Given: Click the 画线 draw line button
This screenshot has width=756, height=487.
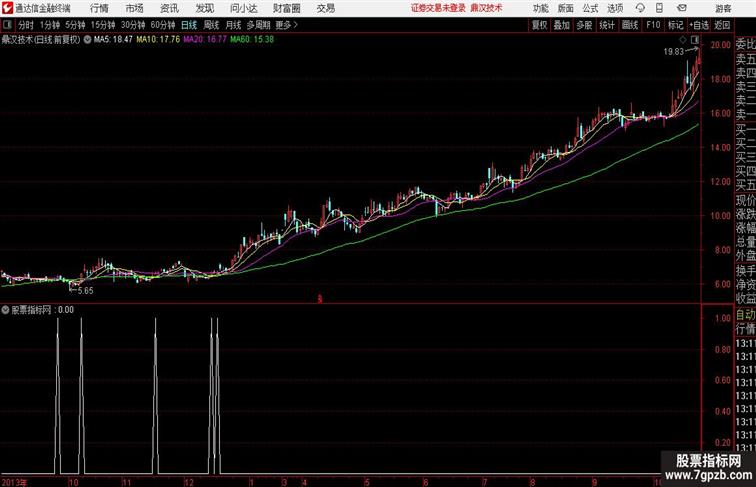Looking at the screenshot, I should [x=630, y=25].
